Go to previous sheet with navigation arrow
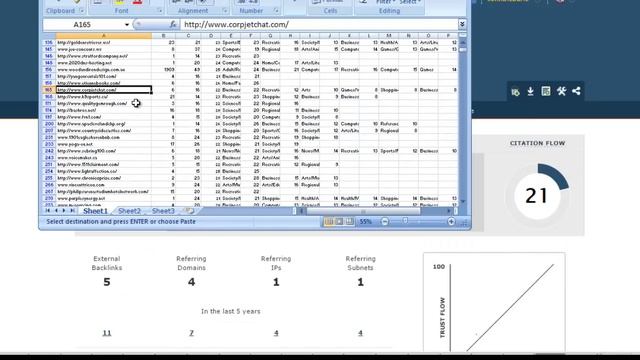Viewport: 640px width, 360px height. (x=56, y=211)
